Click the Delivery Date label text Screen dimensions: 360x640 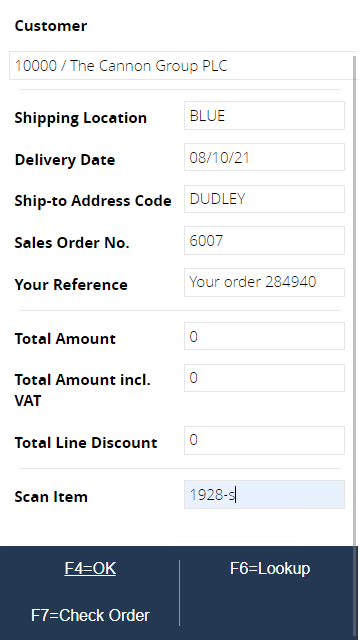(64, 160)
